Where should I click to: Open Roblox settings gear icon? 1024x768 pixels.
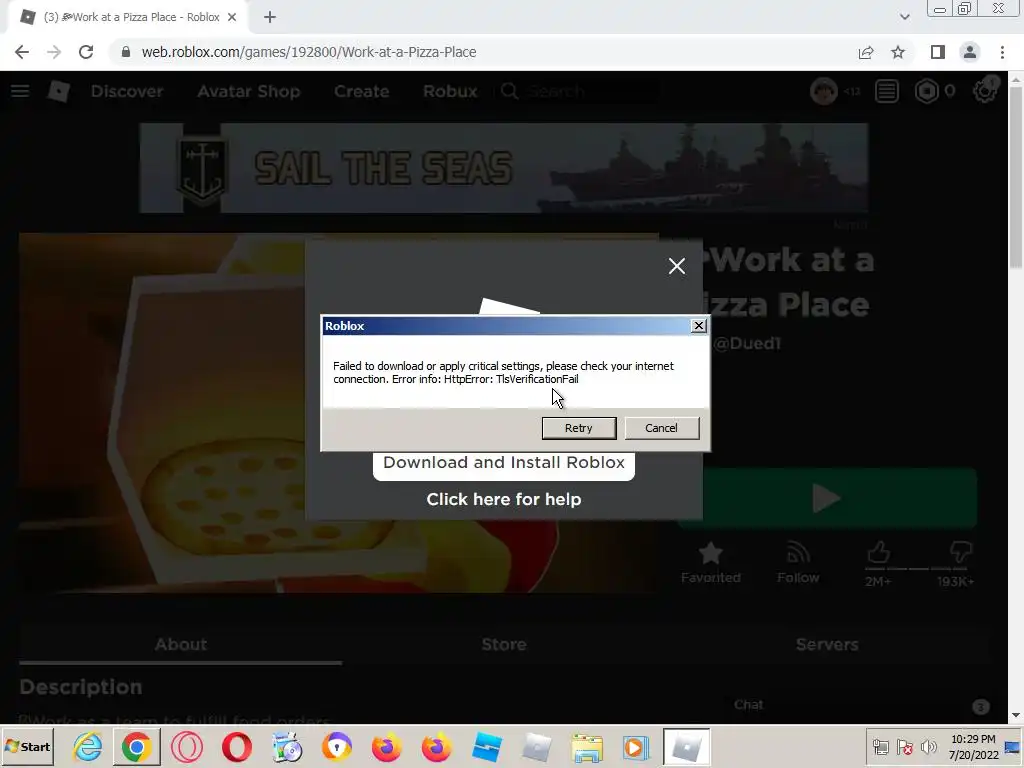984,91
